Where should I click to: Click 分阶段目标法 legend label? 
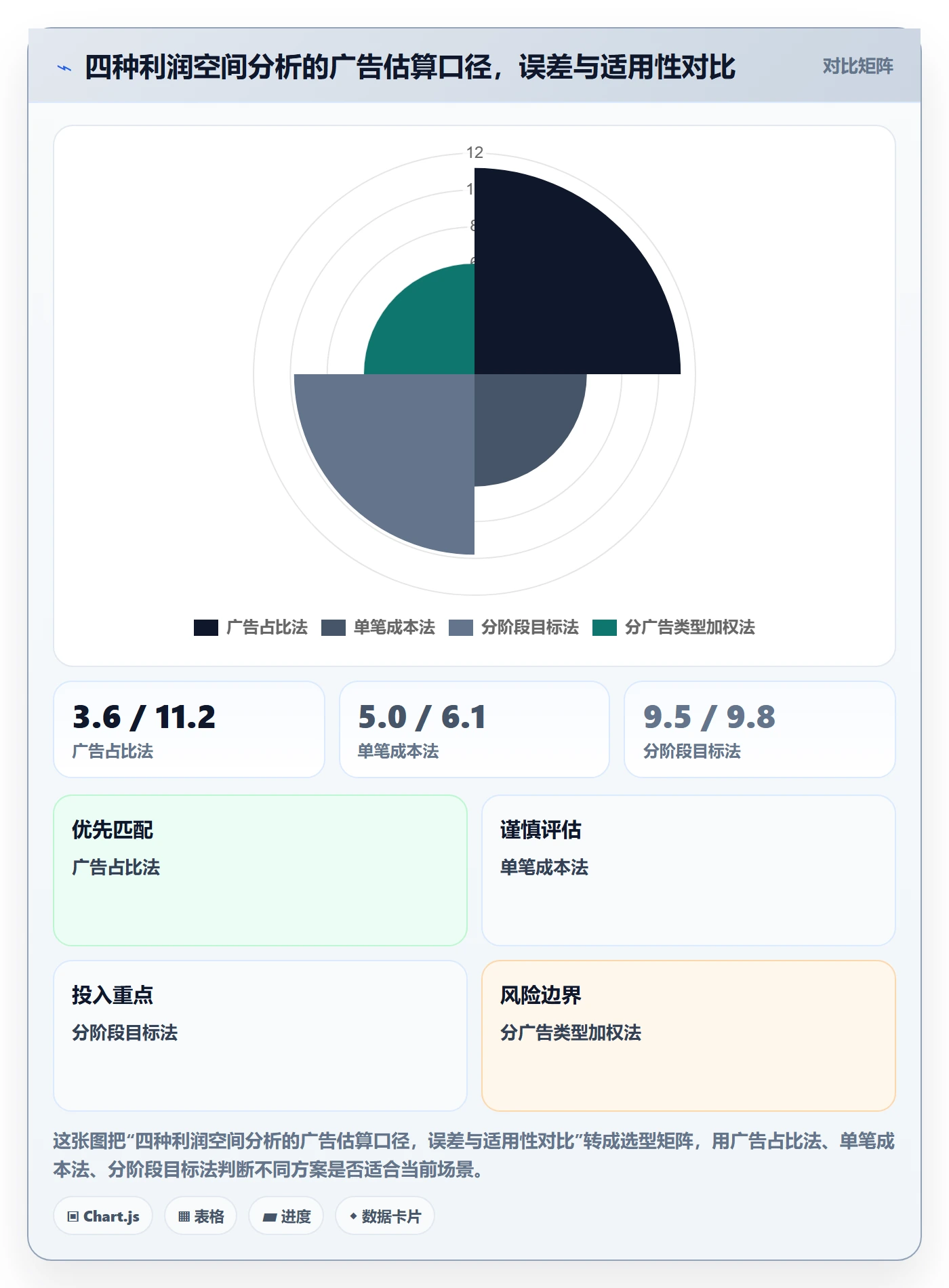tap(530, 628)
